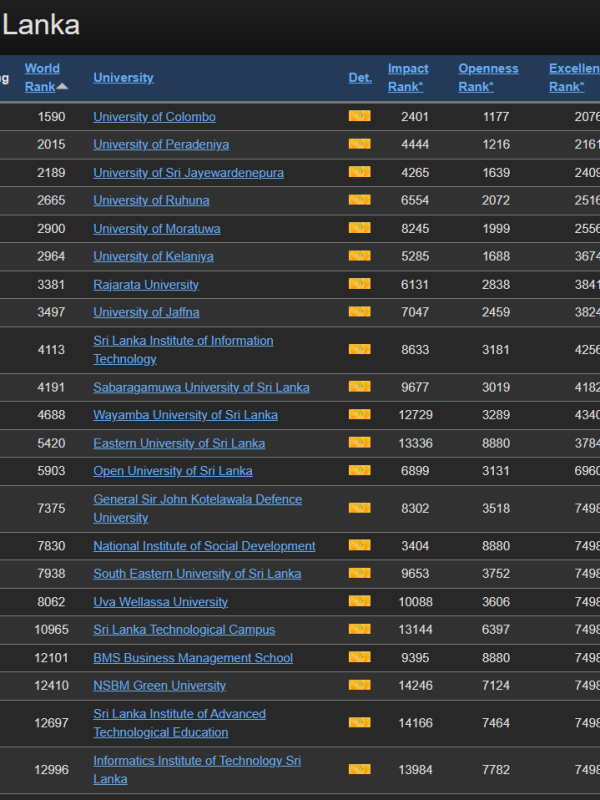The width and height of the screenshot is (600, 800).
Task: Sort table by University column header
Action: (123, 78)
